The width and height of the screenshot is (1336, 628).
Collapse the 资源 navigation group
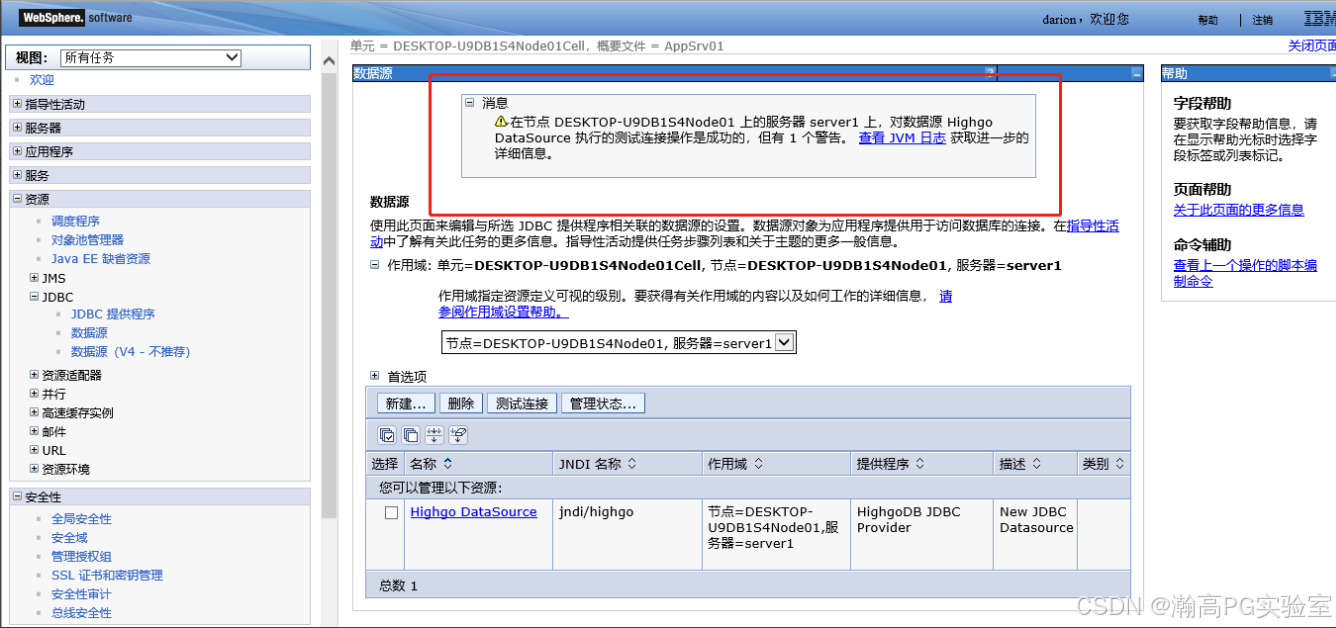point(17,199)
